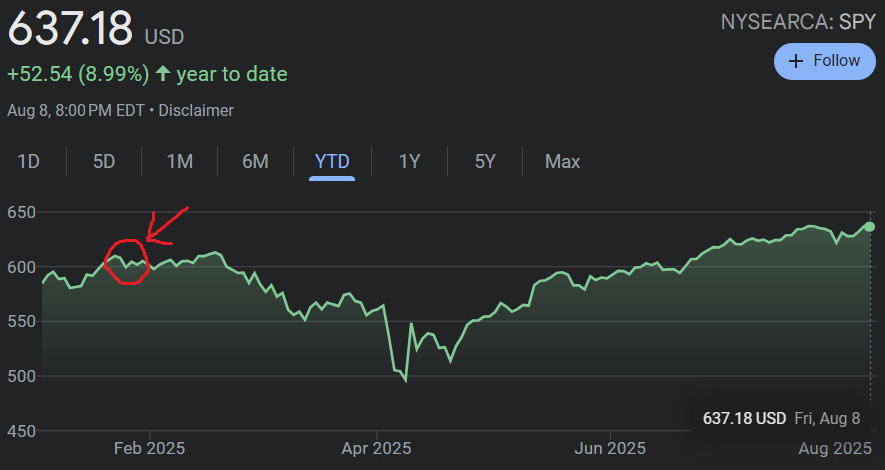Show the 1M chart view
The image size is (885, 470).
[x=179, y=161]
